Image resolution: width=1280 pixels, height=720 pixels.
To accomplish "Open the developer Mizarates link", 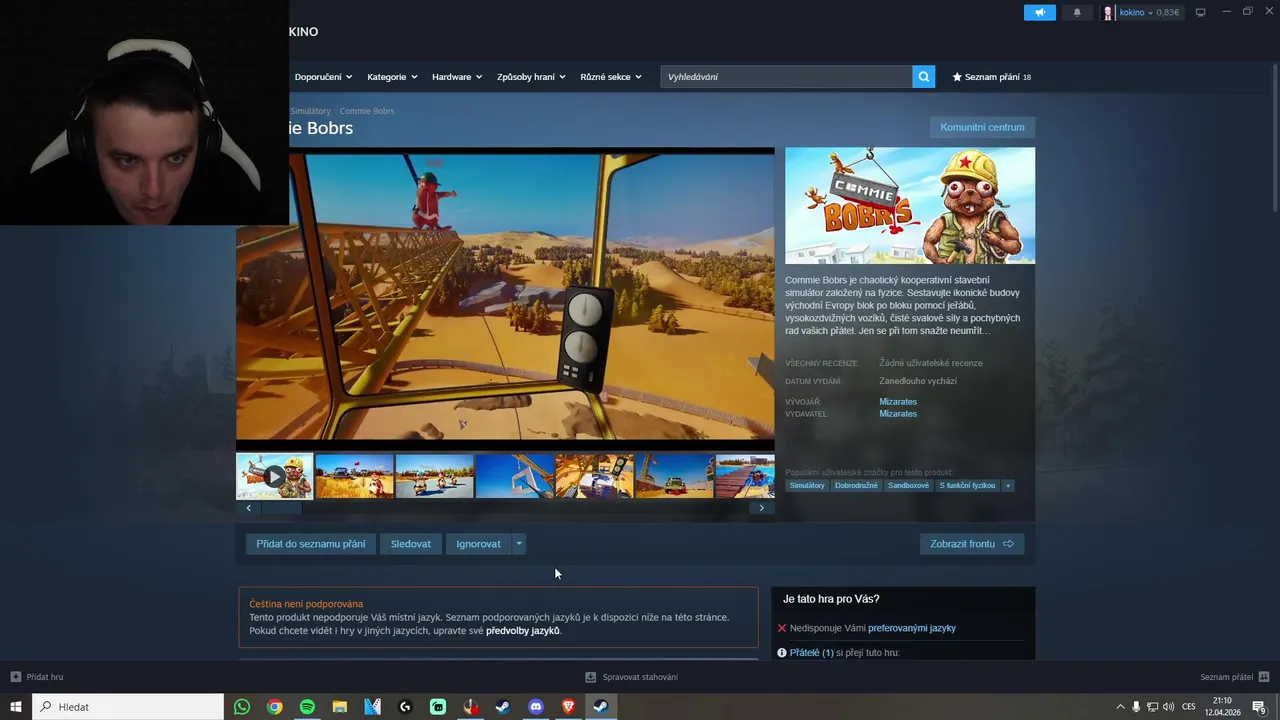I will click(898, 401).
